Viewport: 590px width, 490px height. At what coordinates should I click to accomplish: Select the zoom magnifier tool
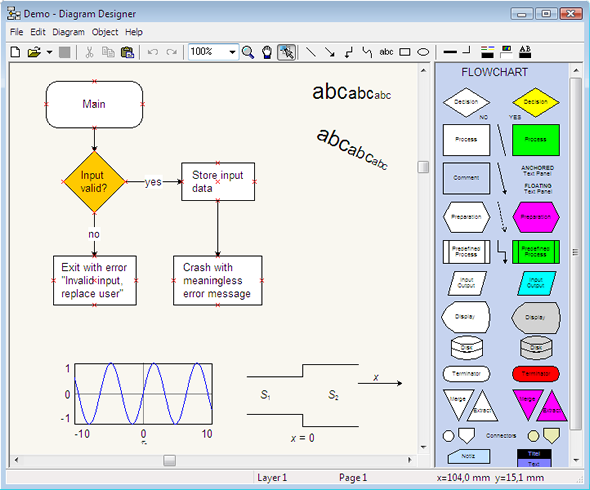tap(248, 52)
